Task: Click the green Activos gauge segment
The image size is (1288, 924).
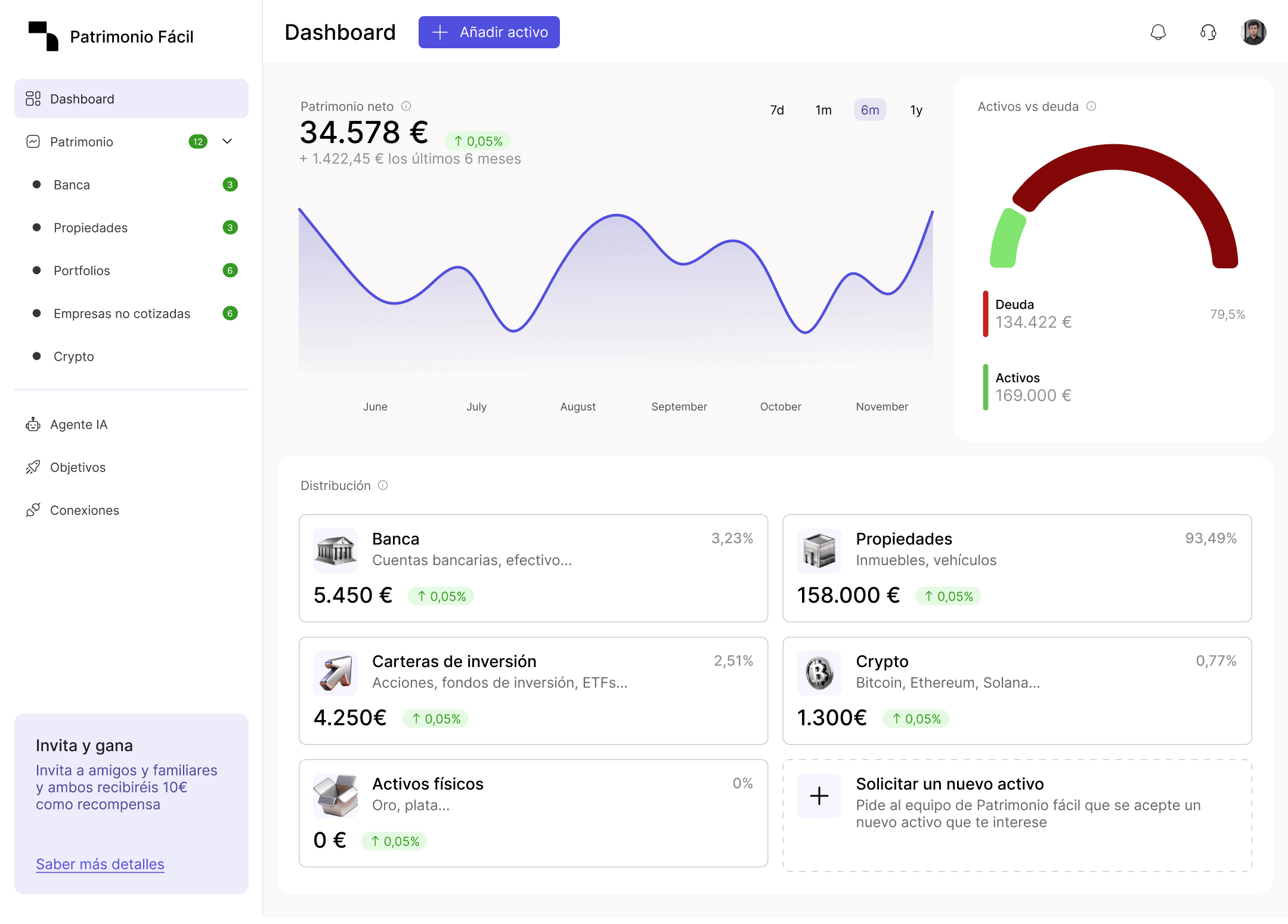Action: [x=1007, y=238]
